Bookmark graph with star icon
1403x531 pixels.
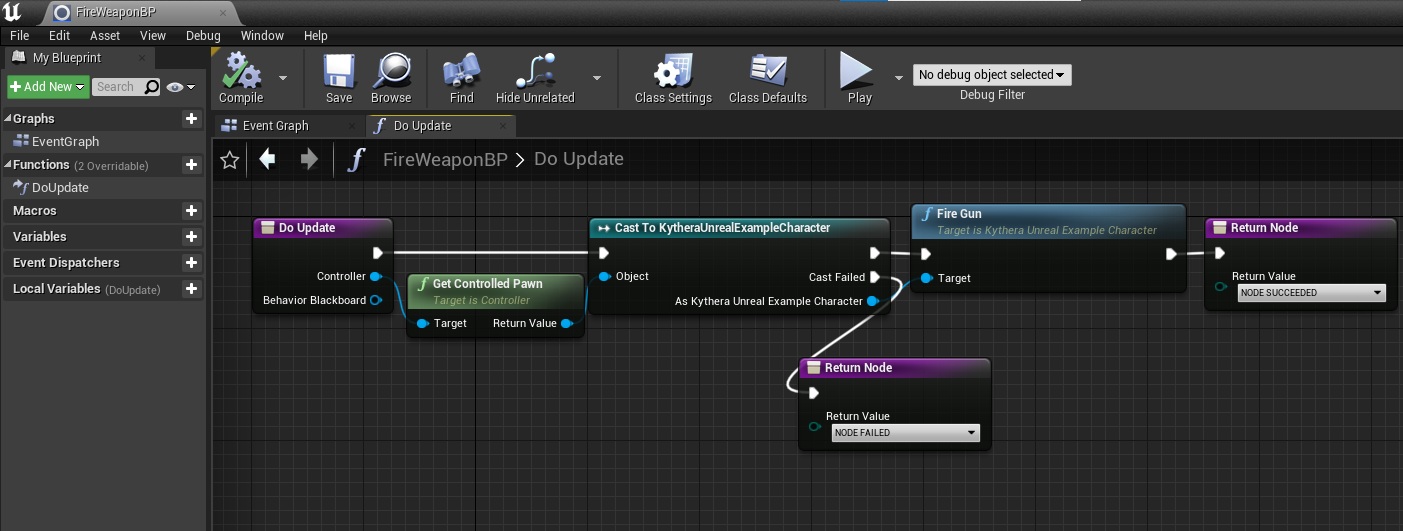[230, 160]
